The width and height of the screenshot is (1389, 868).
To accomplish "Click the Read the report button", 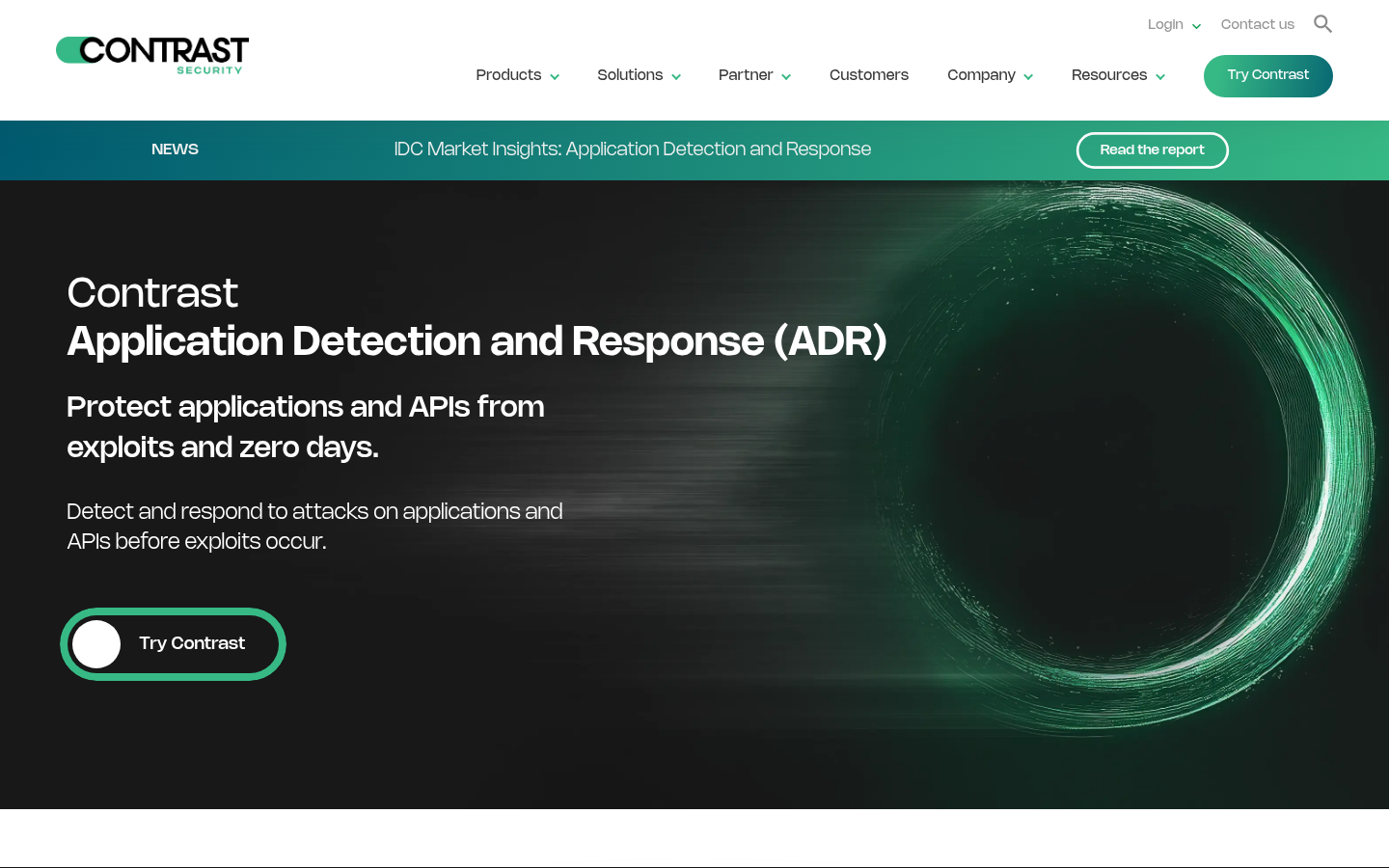I will (x=1153, y=150).
